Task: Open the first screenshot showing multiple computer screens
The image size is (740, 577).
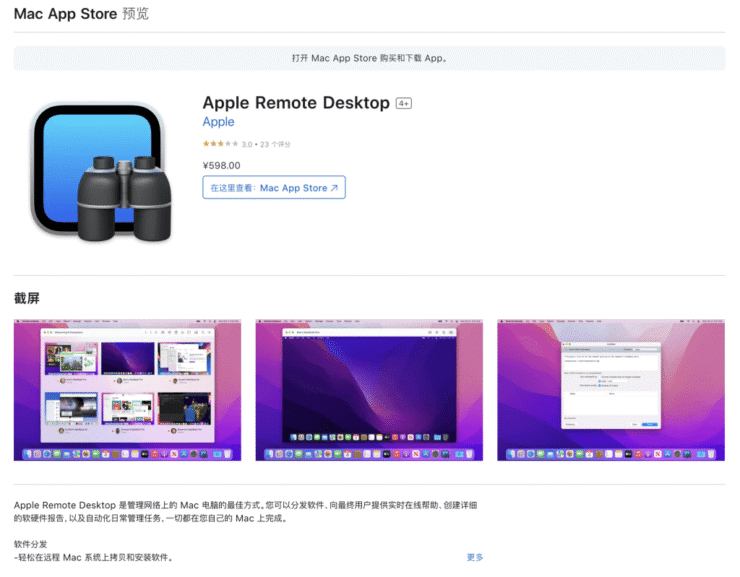Action: 127,390
